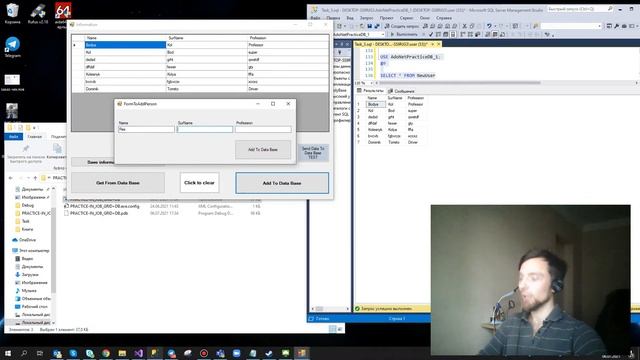Open Visual Studio from the taskbar

pyautogui.click(x=138, y=353)
